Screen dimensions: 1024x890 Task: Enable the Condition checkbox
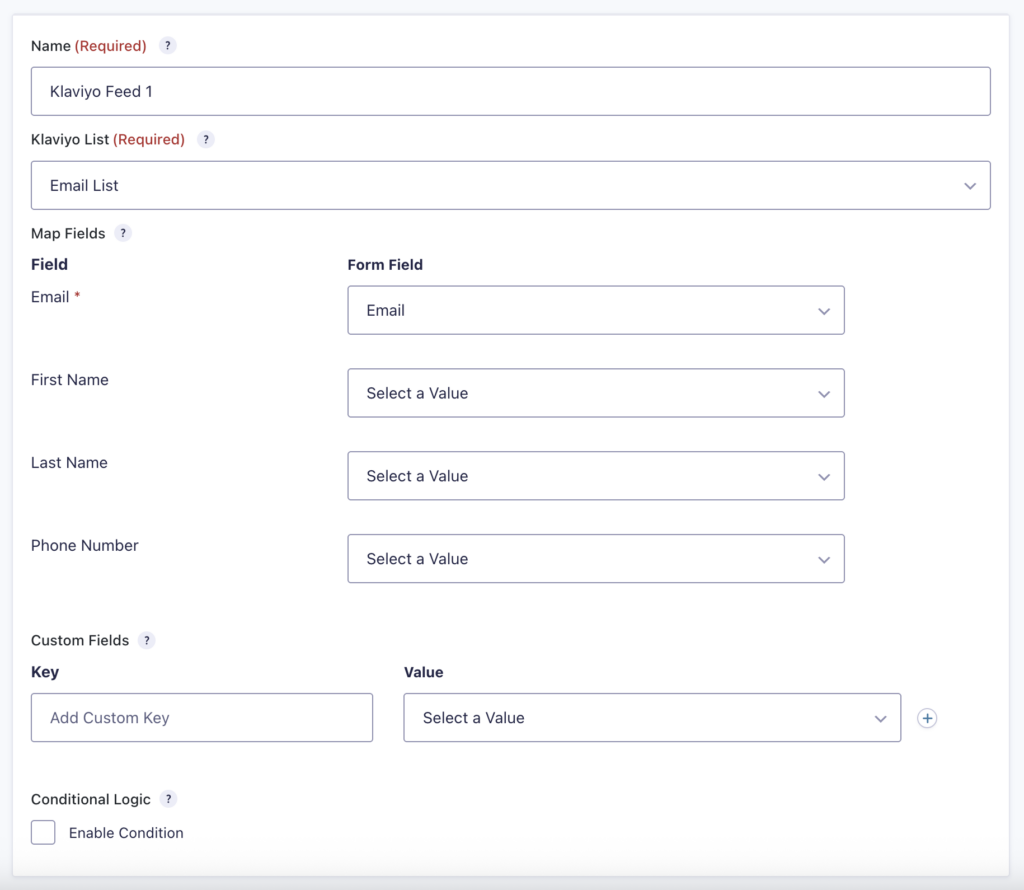point(43,833)
